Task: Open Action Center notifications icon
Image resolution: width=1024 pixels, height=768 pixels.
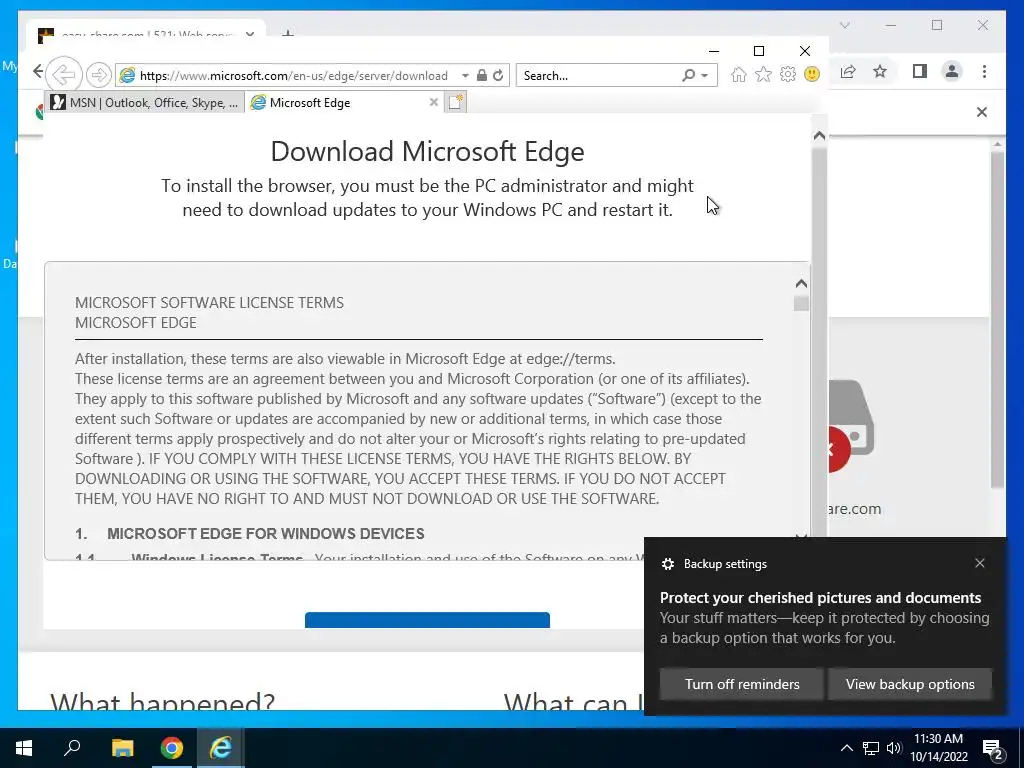Action: (x=993, y=748)
